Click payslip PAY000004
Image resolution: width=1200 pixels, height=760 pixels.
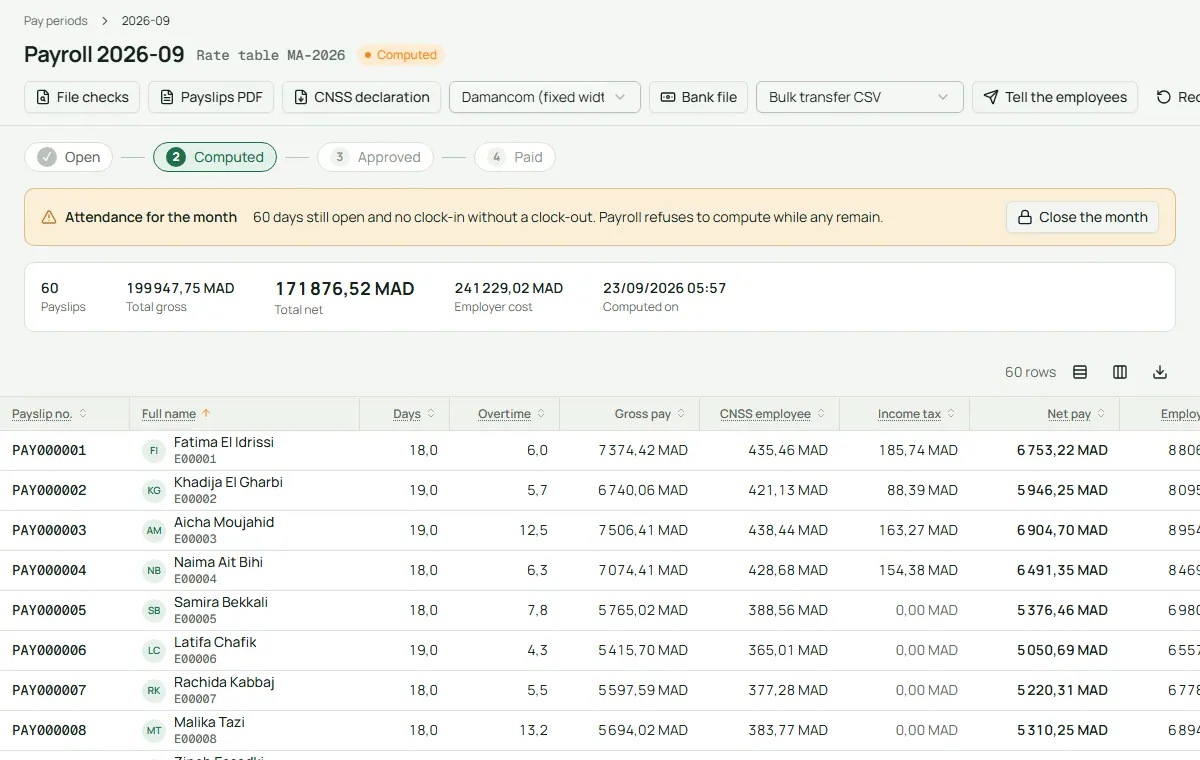pos(49,571)
